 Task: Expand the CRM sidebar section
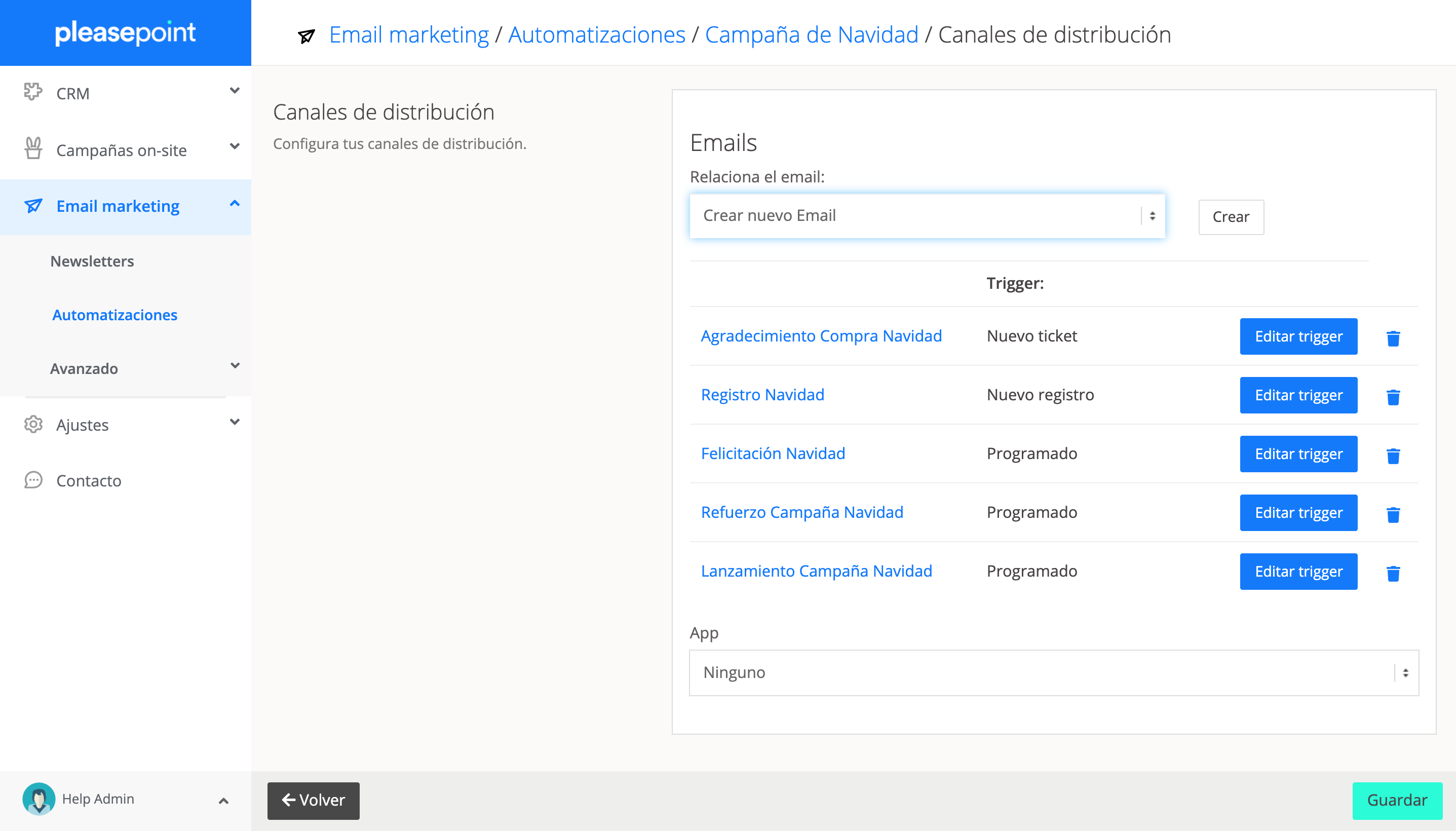(126, 93)
